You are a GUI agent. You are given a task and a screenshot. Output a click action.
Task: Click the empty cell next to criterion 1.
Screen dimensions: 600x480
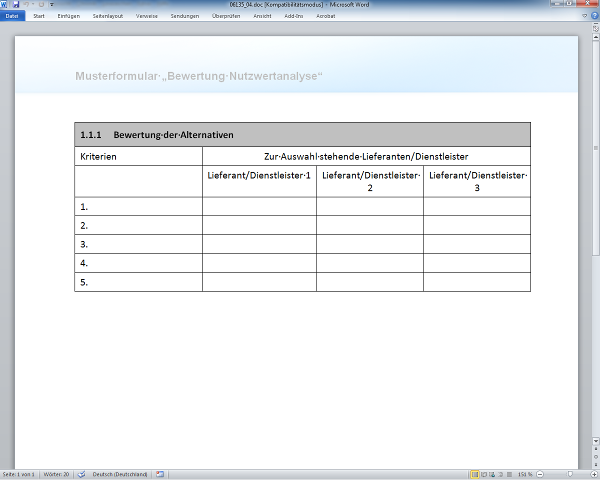(259, 207)
